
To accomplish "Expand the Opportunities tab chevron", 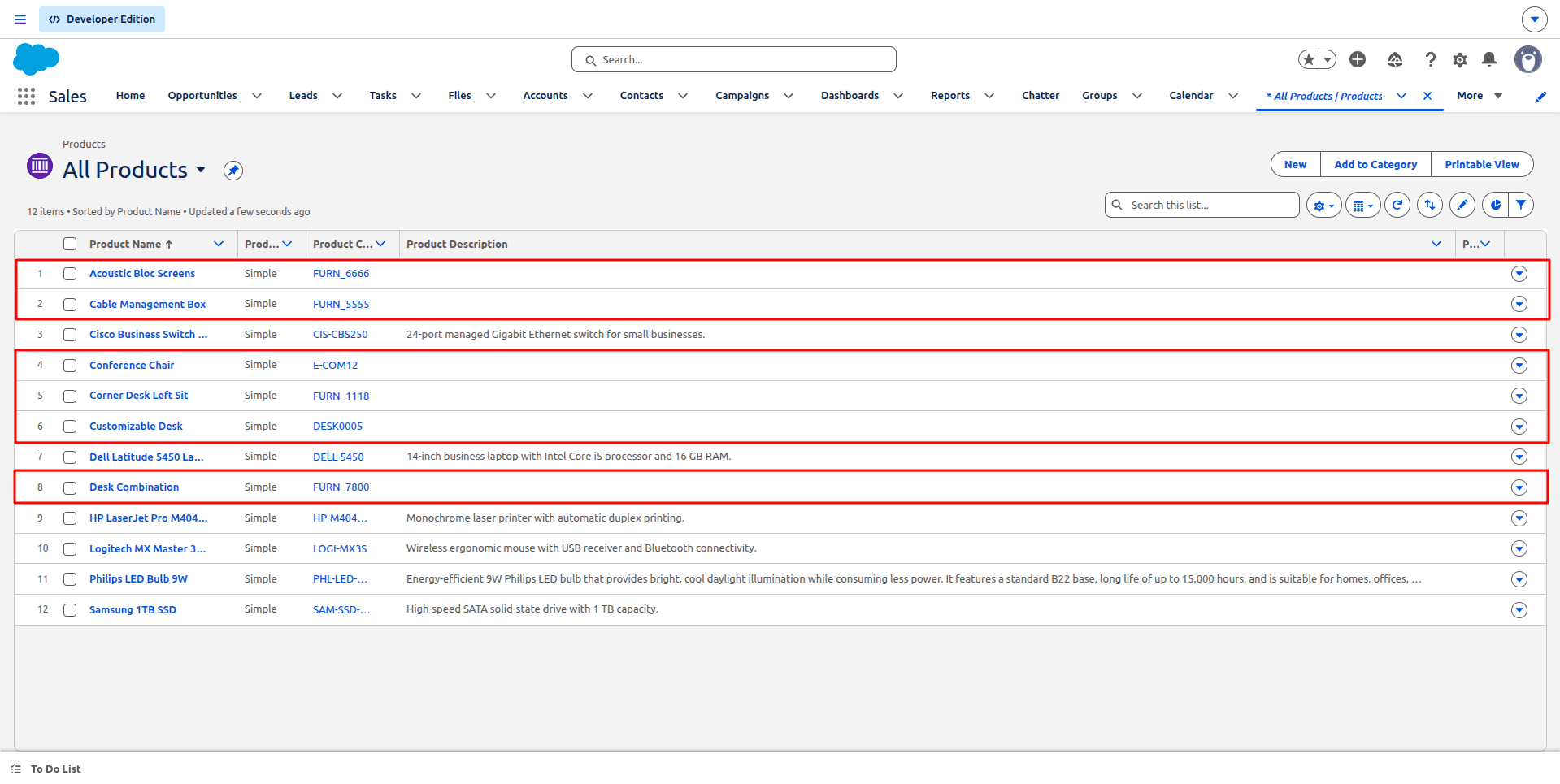I will 257,96.
